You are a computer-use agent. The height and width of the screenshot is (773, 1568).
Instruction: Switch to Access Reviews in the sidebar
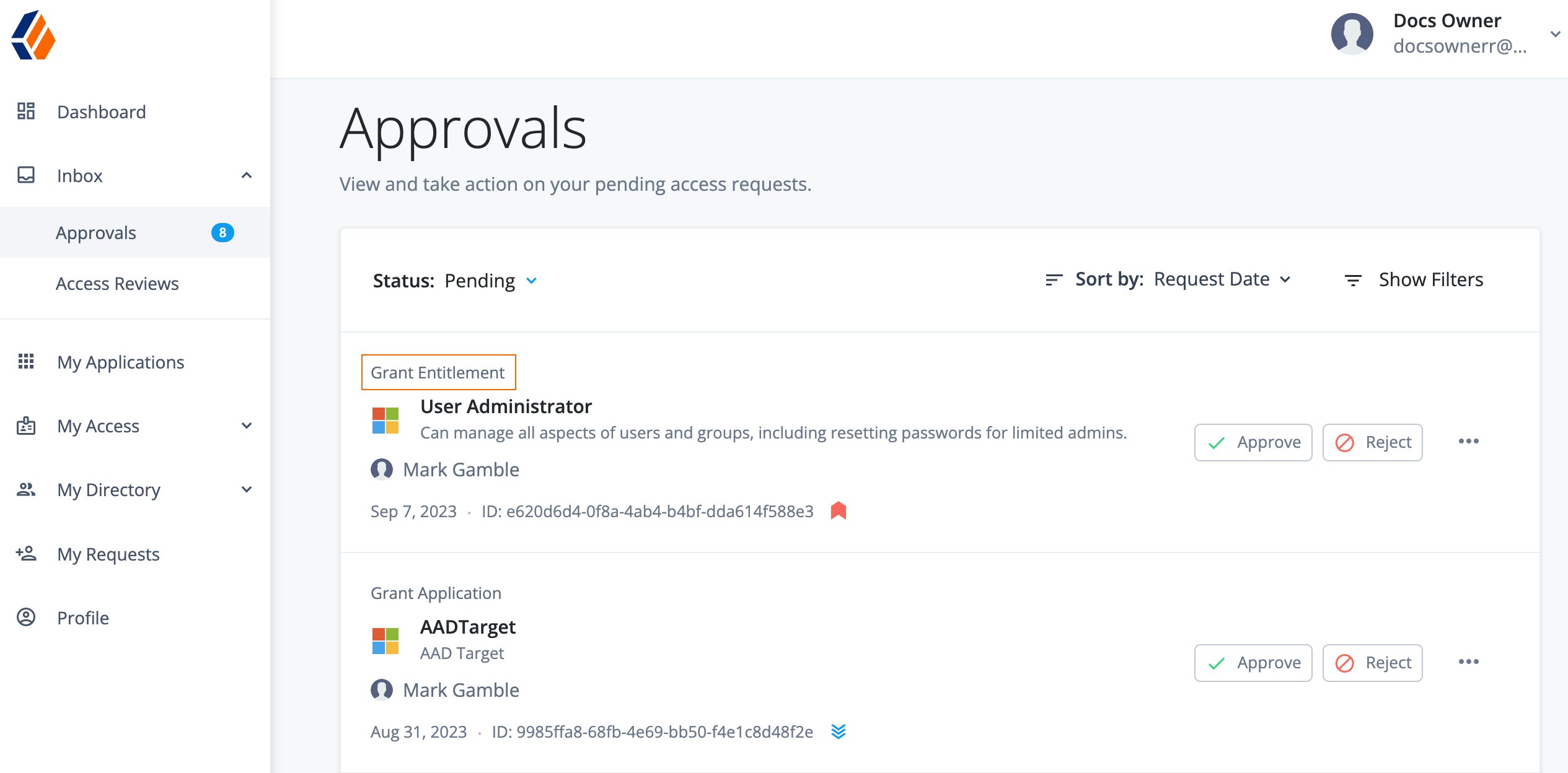(x=117, y=283)
